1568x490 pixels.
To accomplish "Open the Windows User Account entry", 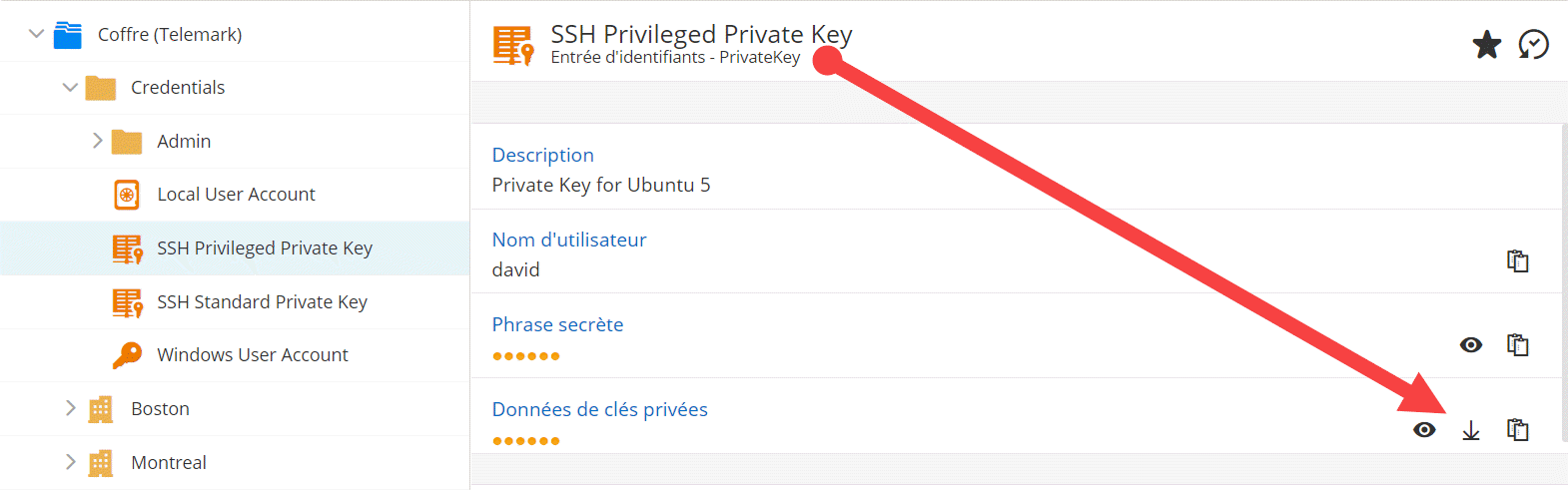I will (x=252, y=355).
